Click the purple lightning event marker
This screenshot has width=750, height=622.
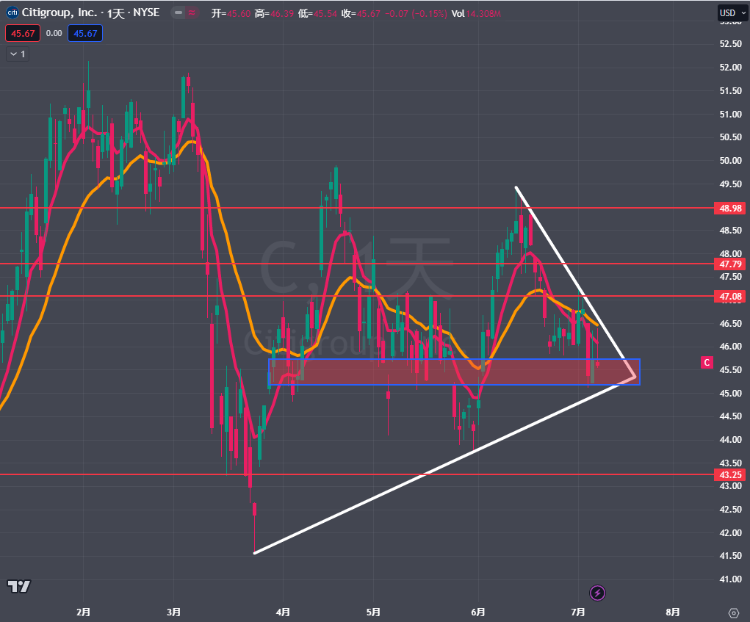click(x=598, y=593)
